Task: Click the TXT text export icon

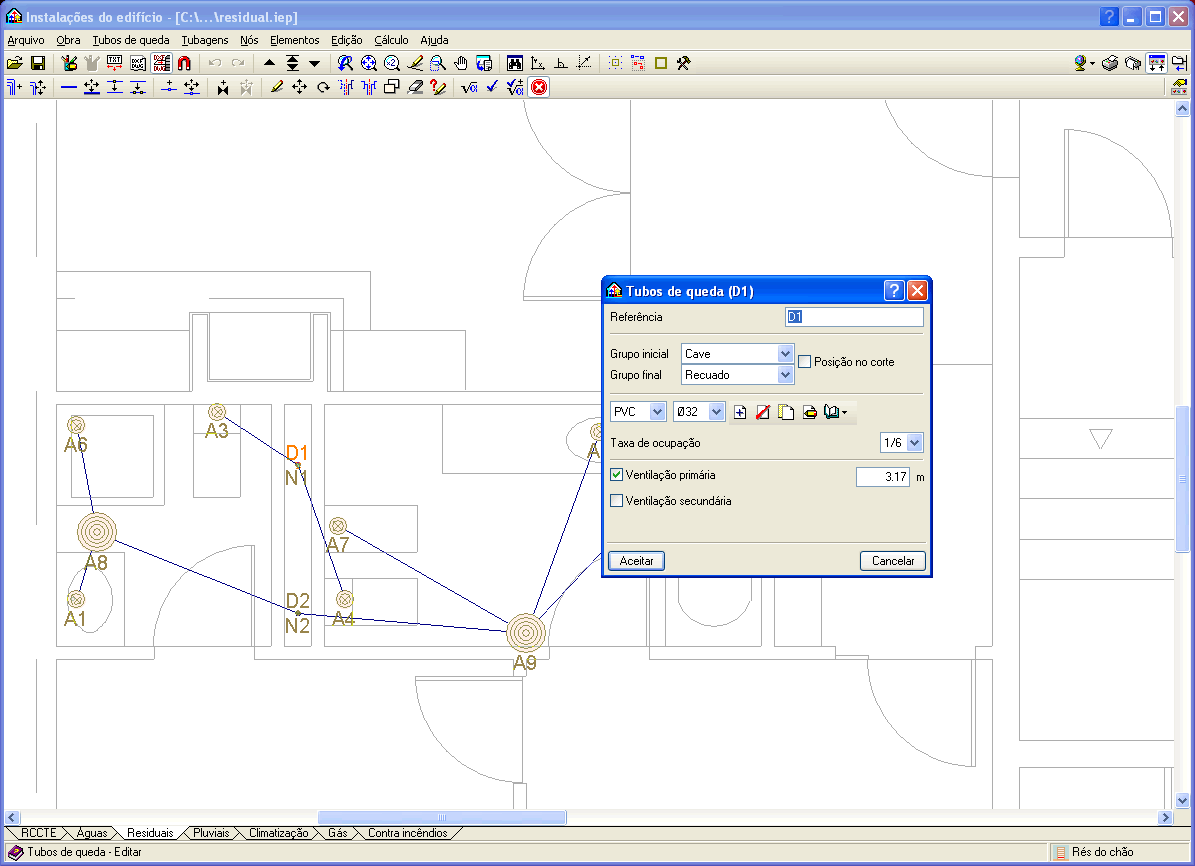Action: click(114, 63)
